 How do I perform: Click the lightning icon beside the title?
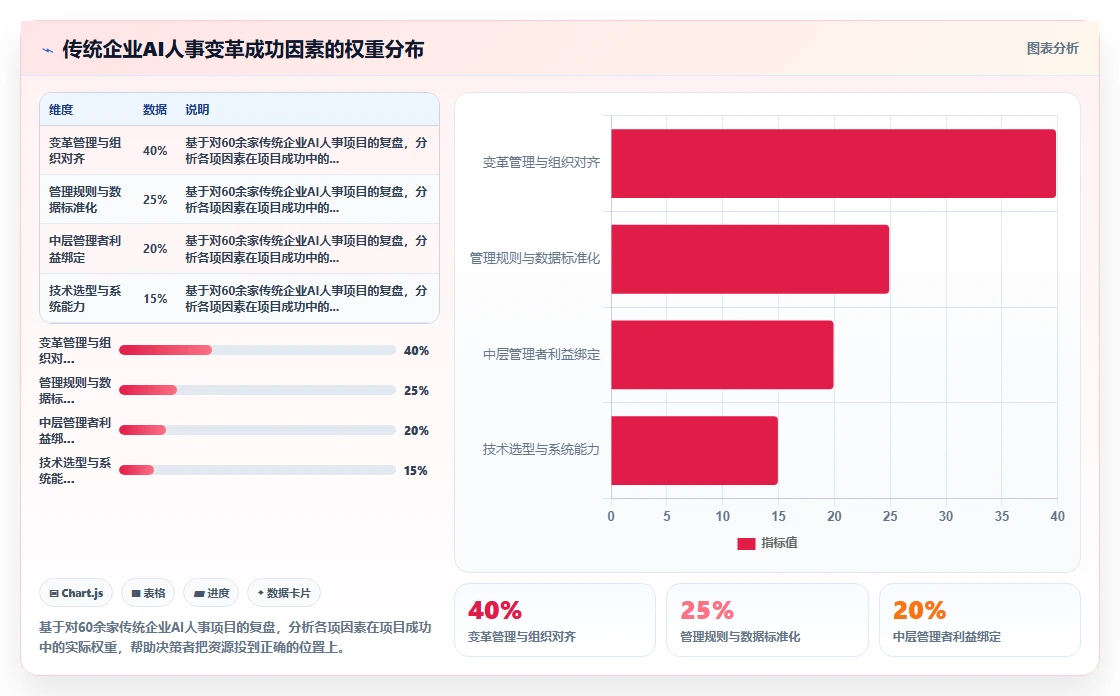[48, 50]
